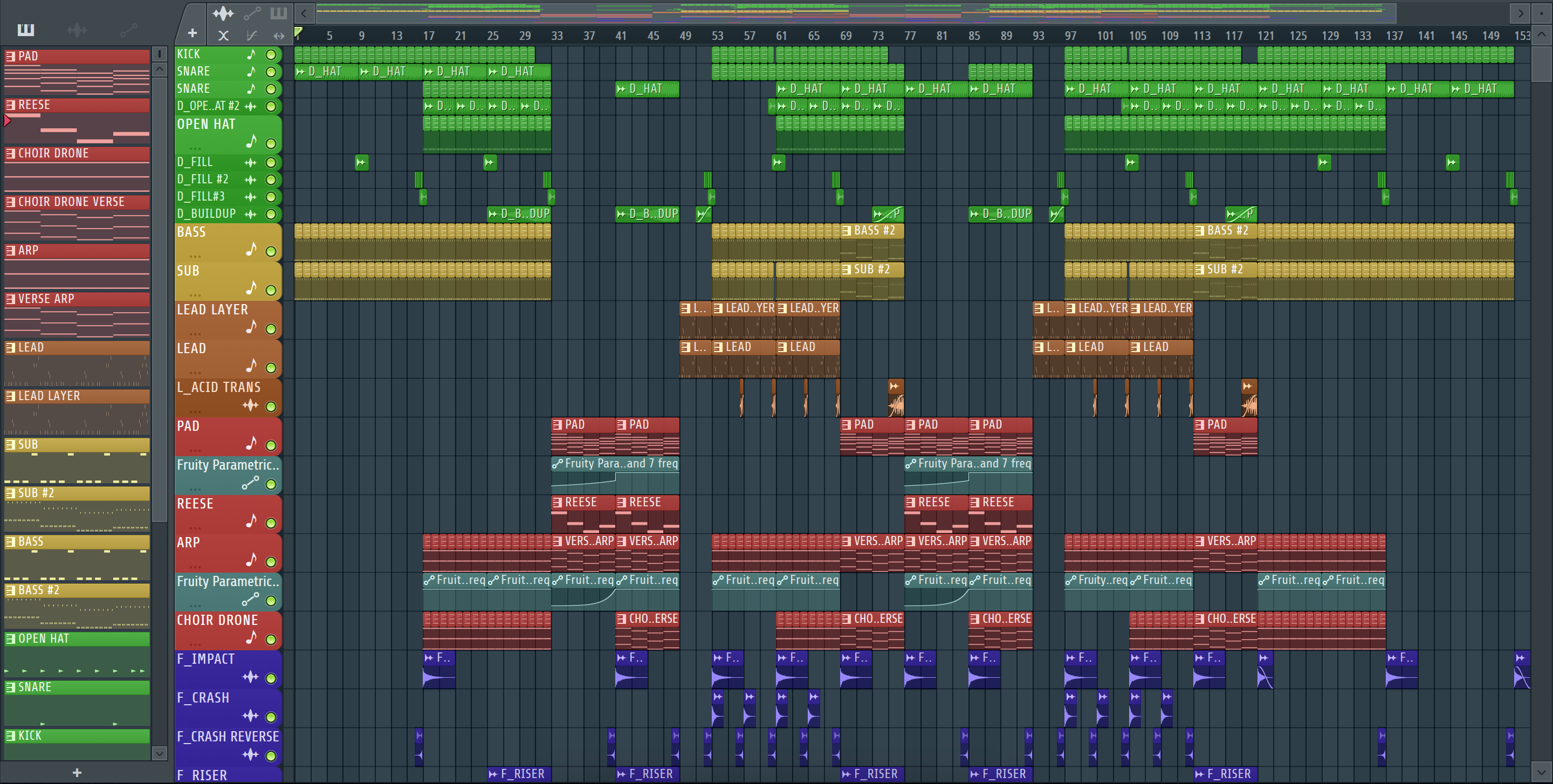Click the picker panel scrollbar thumb

click(159, 299)
